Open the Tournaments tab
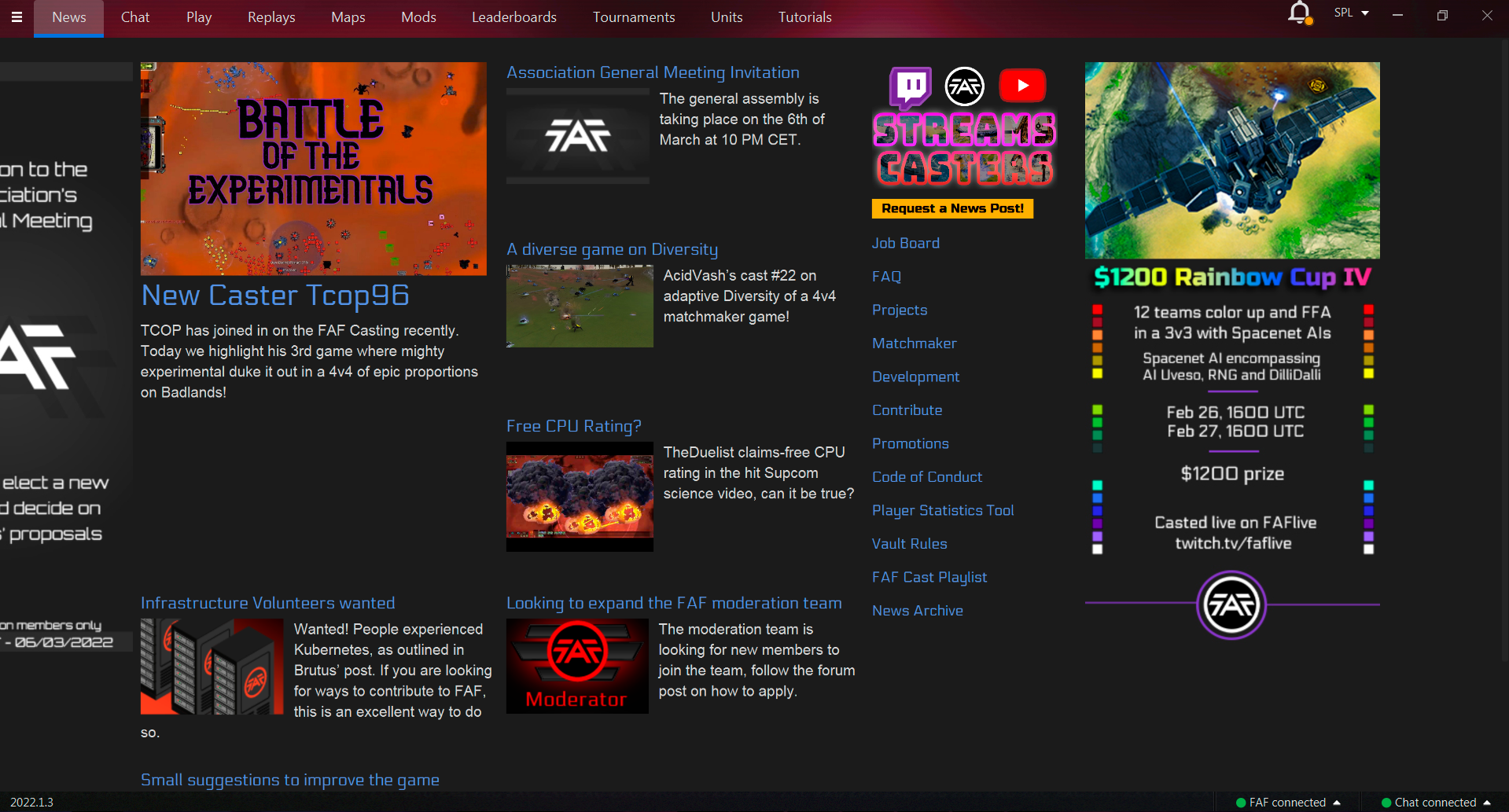This screenshot has height=812, width=1509. [x=634, y=17]
